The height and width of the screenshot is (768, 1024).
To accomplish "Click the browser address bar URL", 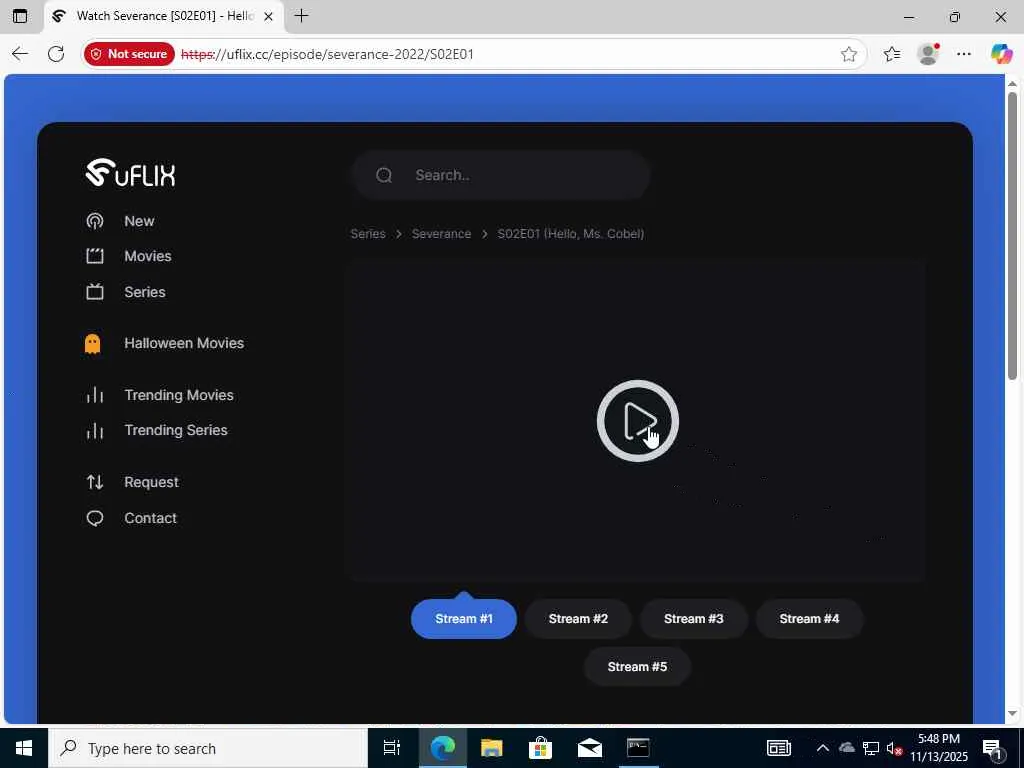I will 327,54.
